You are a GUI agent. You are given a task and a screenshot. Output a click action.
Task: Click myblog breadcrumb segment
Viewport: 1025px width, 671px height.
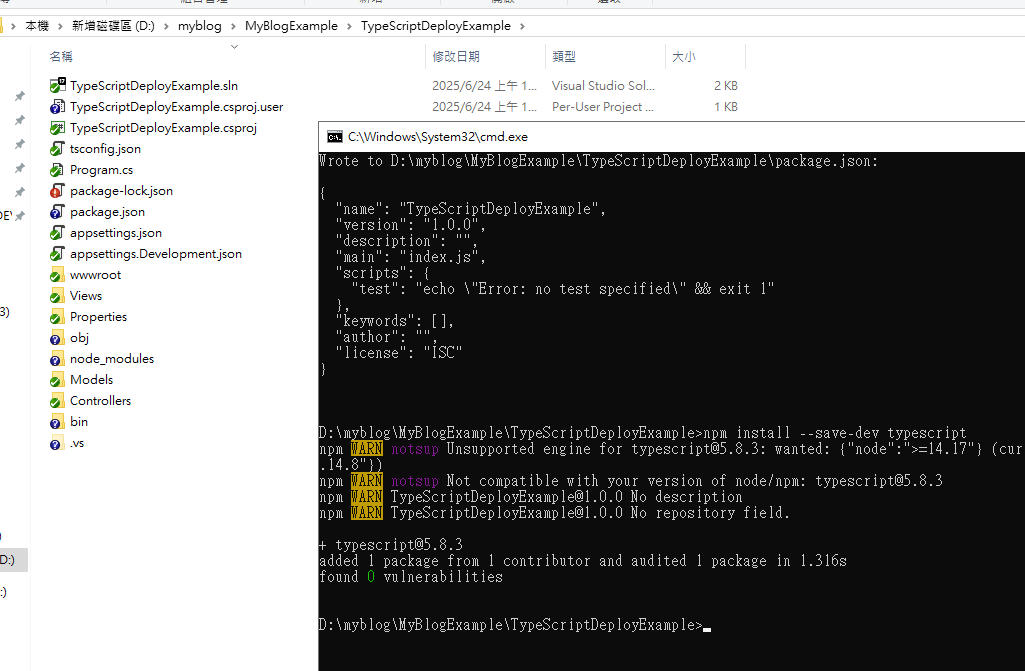point(199,26)
